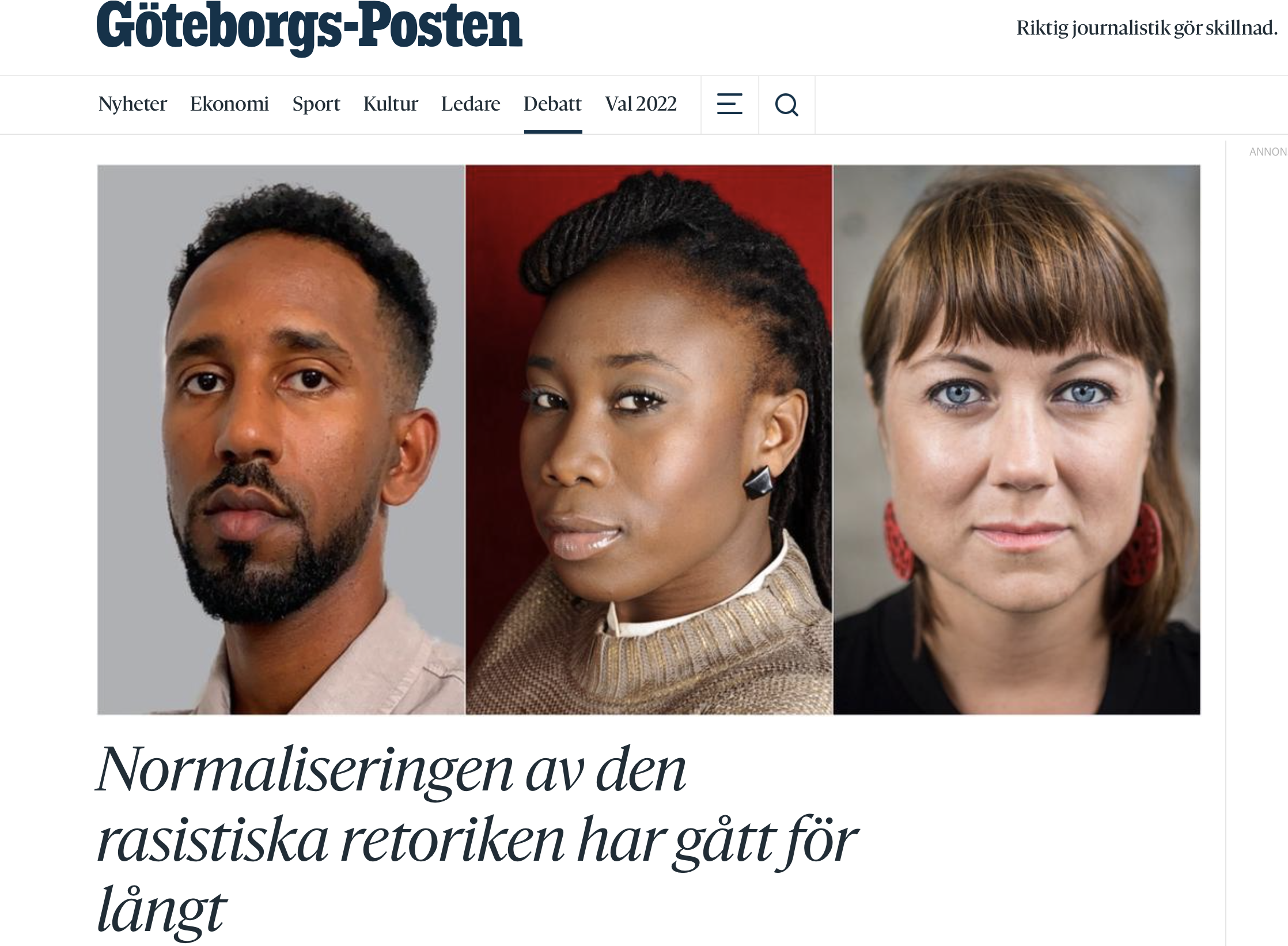
Task: Click the headline word 'långt'
Action: click(x=161, y=911)
